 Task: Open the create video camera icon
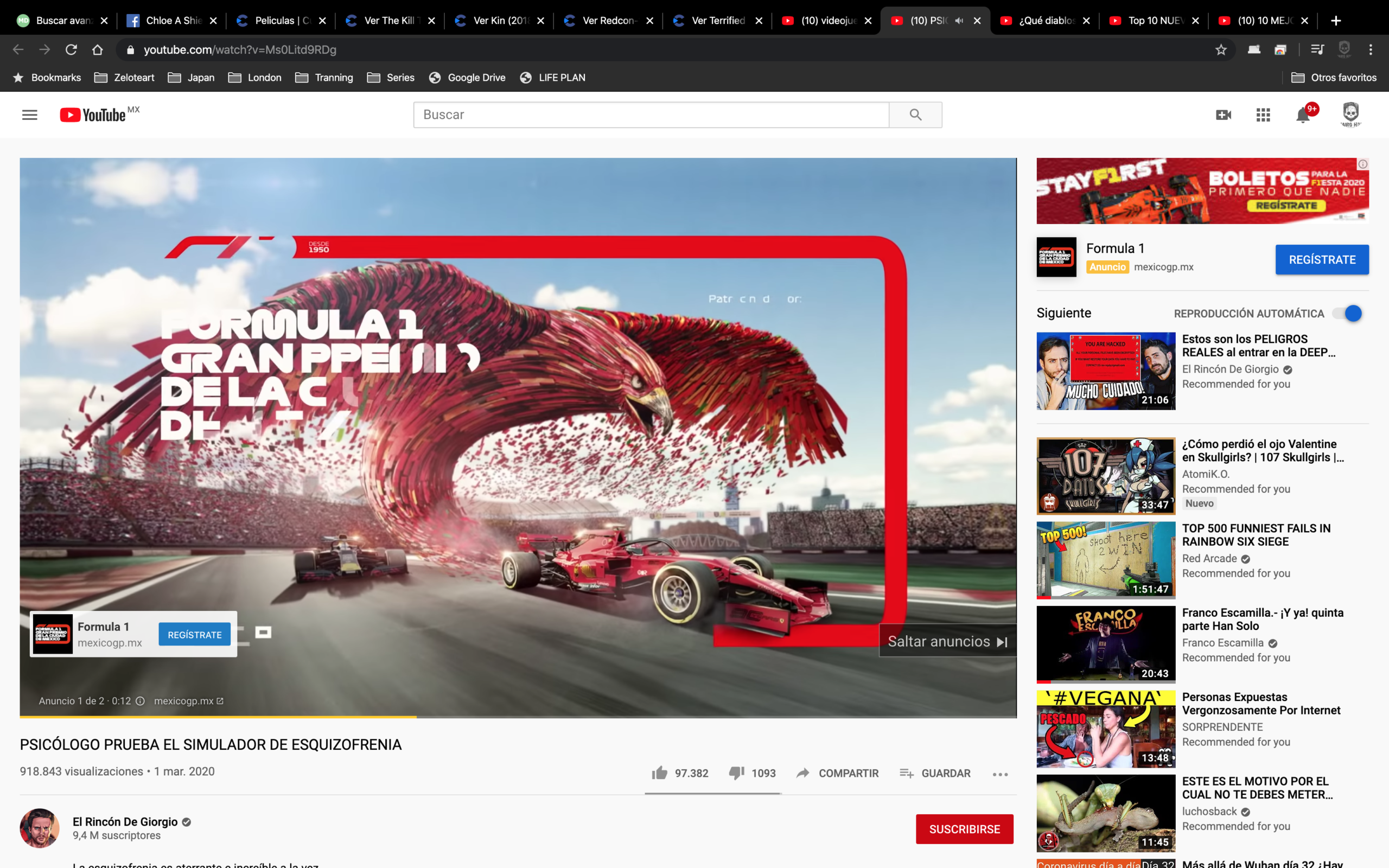coord(1223,115)
